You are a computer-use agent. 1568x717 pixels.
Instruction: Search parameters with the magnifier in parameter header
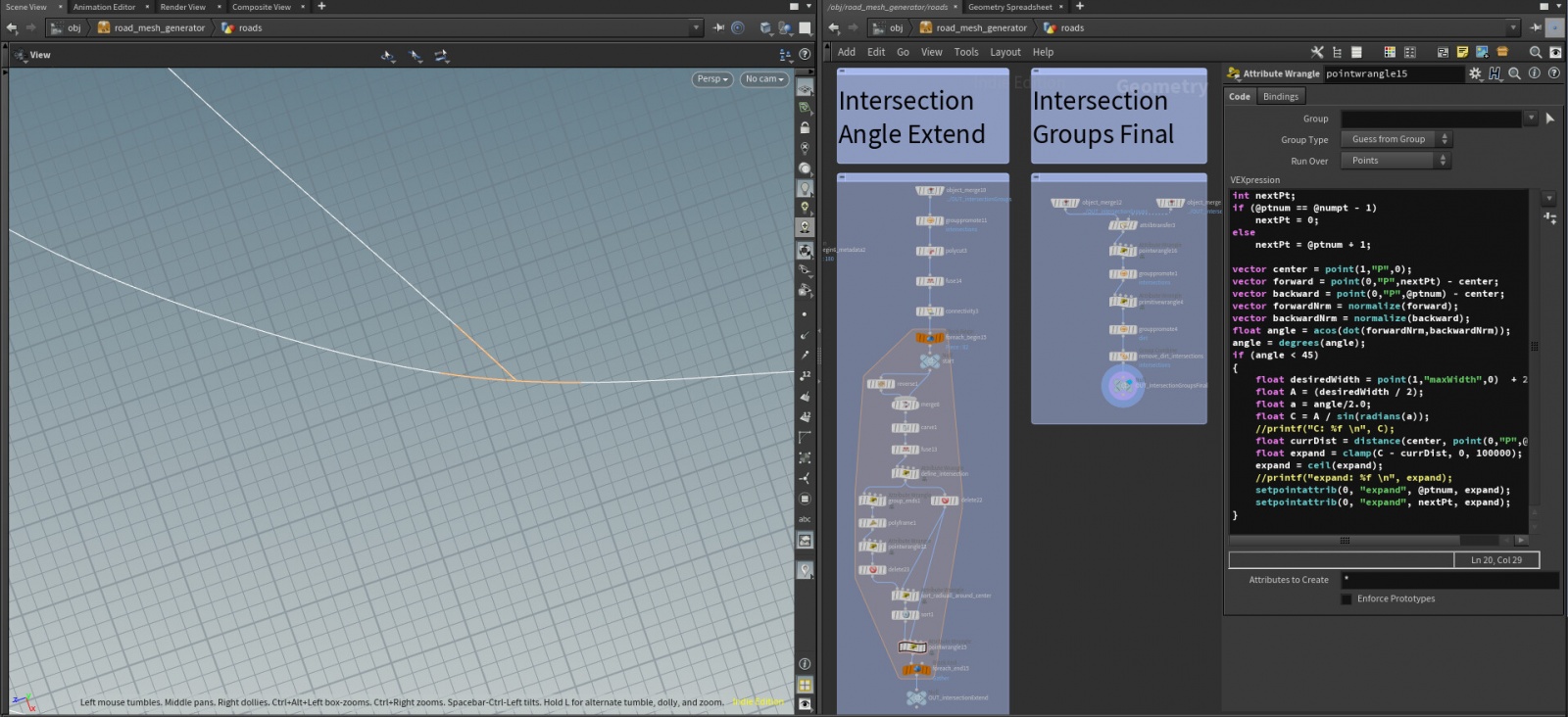pos(1514,73)
